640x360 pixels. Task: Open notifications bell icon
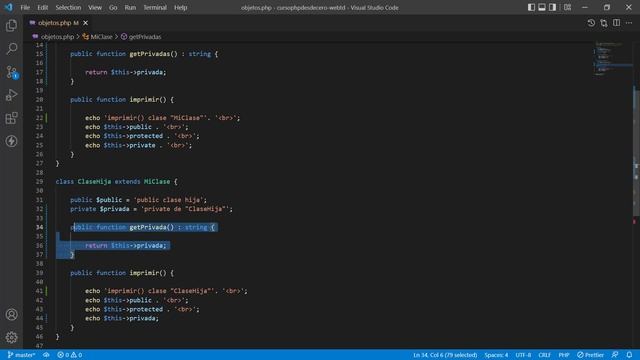[x=629, y=355]
